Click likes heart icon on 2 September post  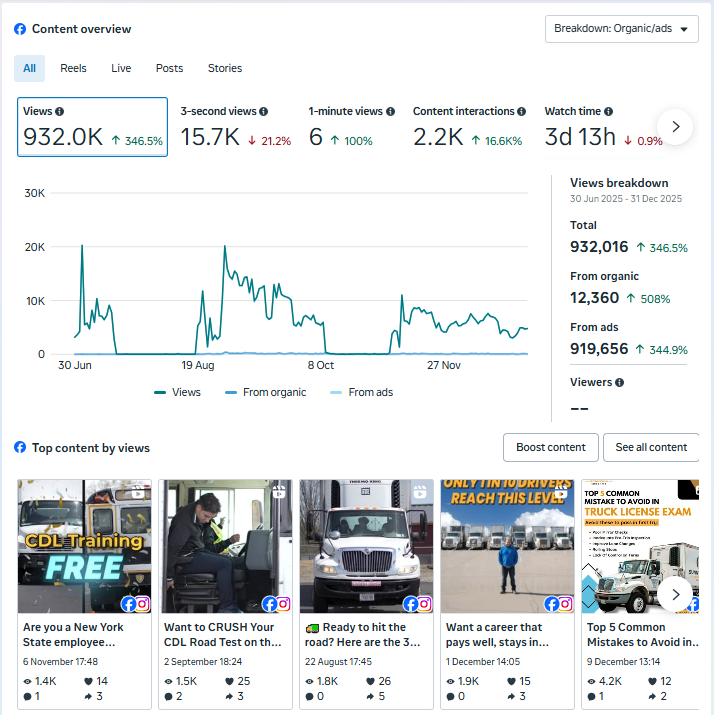click(229, 681)
